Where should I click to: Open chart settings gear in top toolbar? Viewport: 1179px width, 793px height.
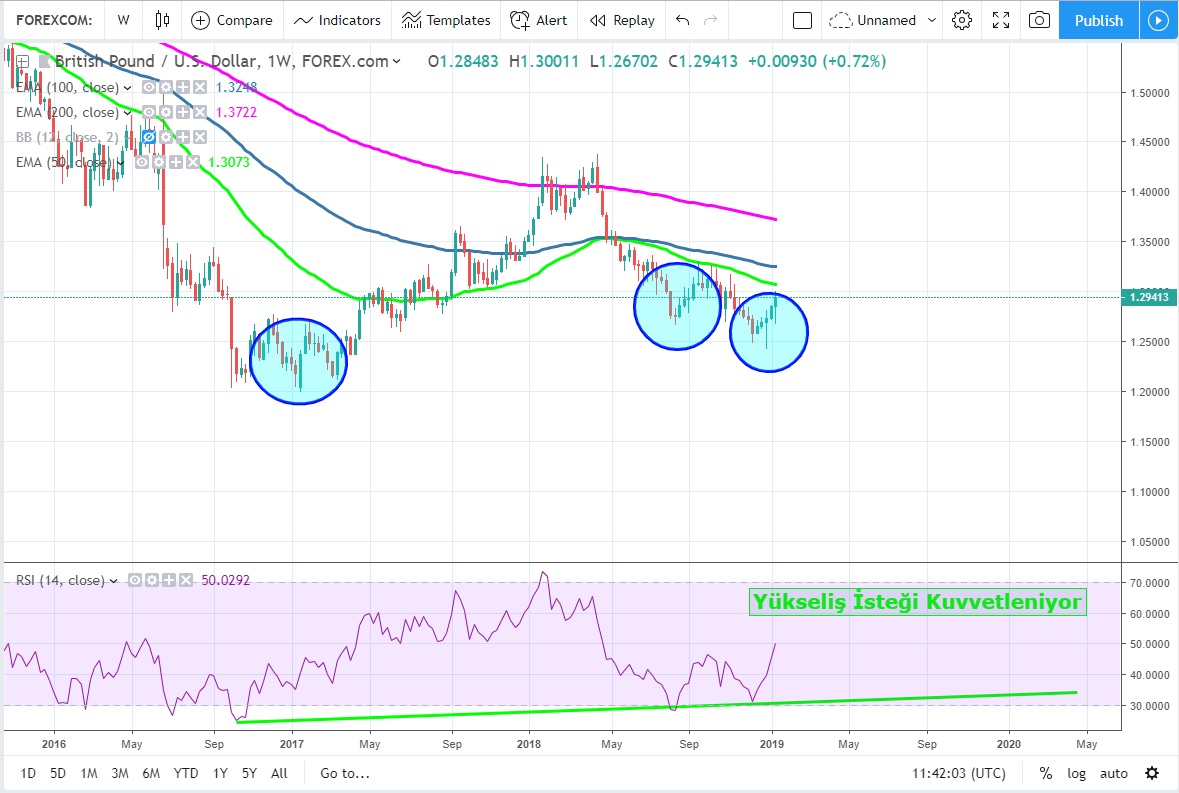962,20
